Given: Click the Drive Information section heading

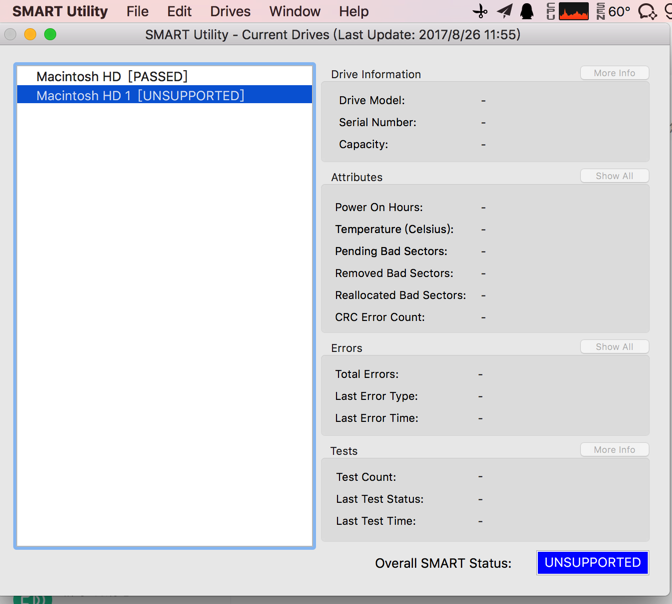Looking at the screenshot, I should click(x=376, y=75).
